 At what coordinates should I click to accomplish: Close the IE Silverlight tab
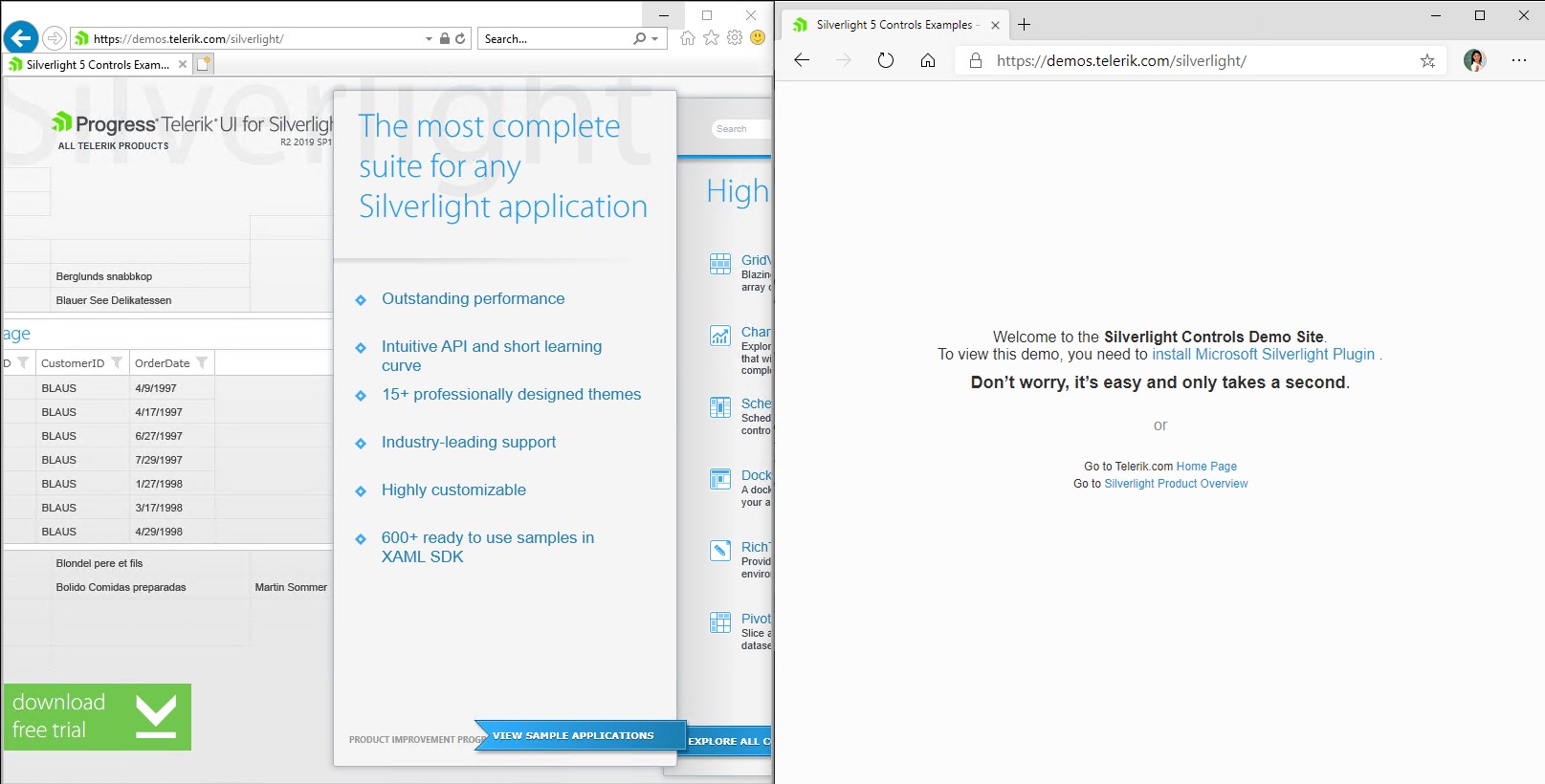183,64
